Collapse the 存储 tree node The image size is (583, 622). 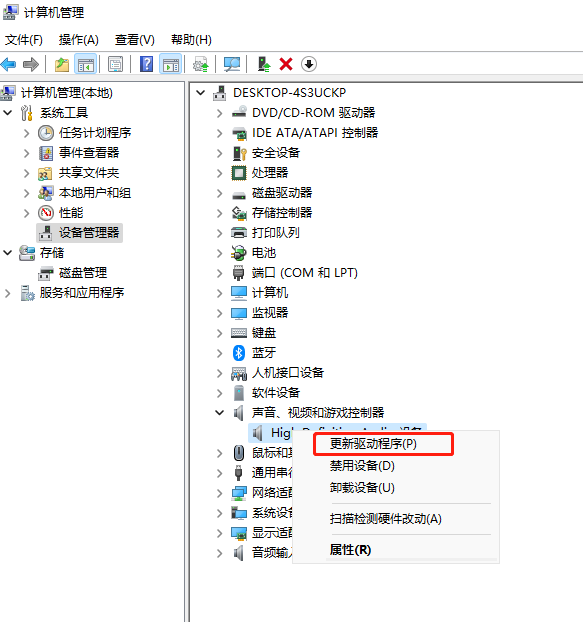(8, 253)
